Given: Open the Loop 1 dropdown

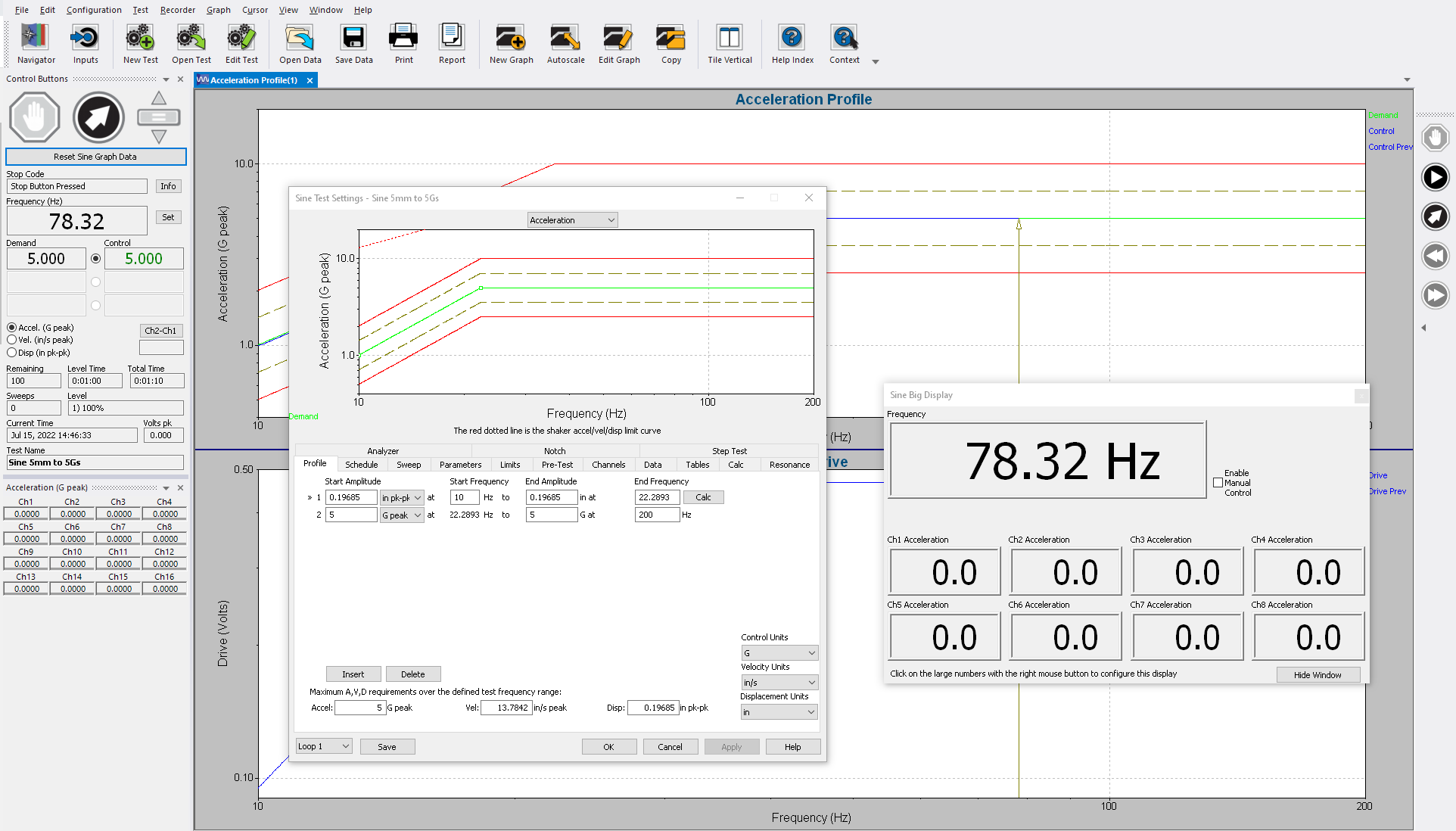Looking at the screenshot, I should tap(323, 746).
